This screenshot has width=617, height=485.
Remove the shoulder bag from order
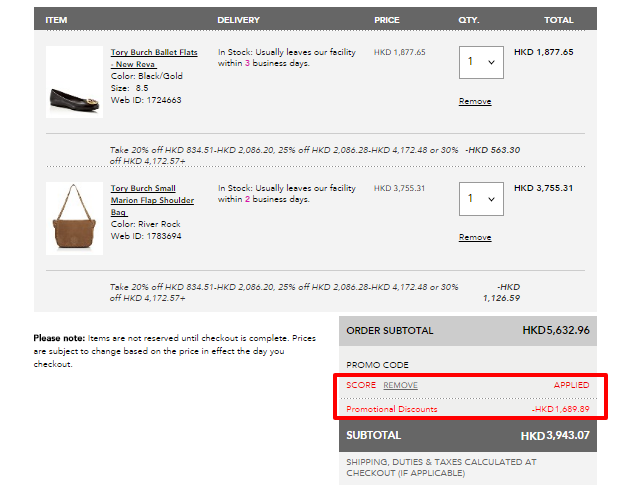(475, 237)
